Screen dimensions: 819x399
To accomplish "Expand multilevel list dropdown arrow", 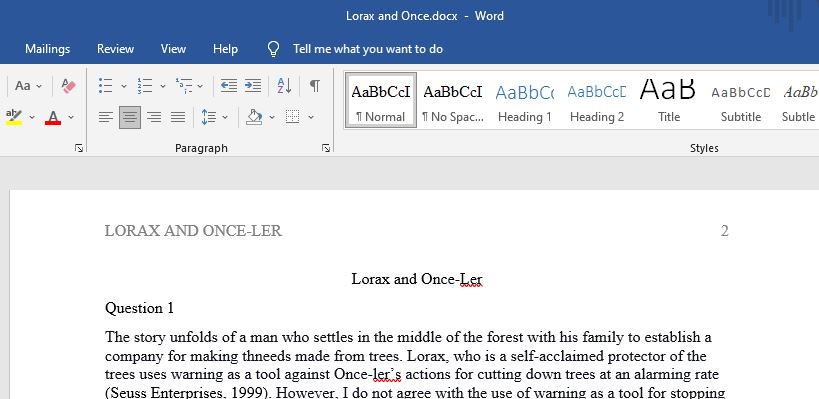I will [200, 86].
